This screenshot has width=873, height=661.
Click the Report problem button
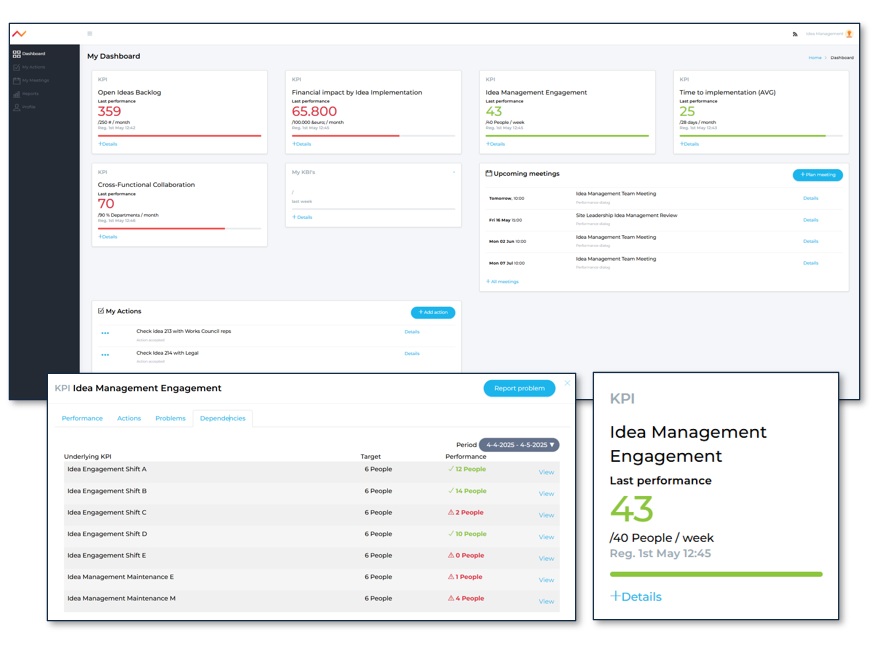(x=518, y=389)
